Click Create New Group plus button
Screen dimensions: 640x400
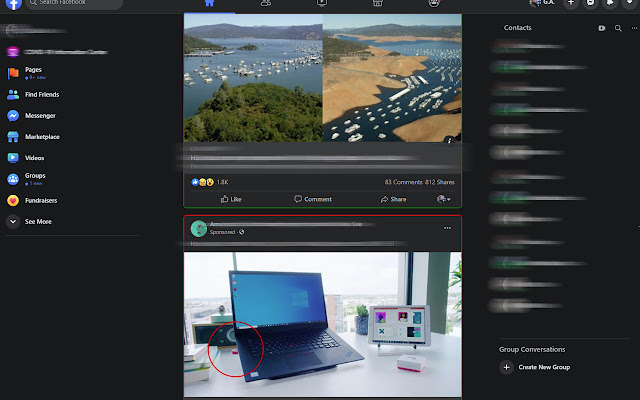pos(506,367)
